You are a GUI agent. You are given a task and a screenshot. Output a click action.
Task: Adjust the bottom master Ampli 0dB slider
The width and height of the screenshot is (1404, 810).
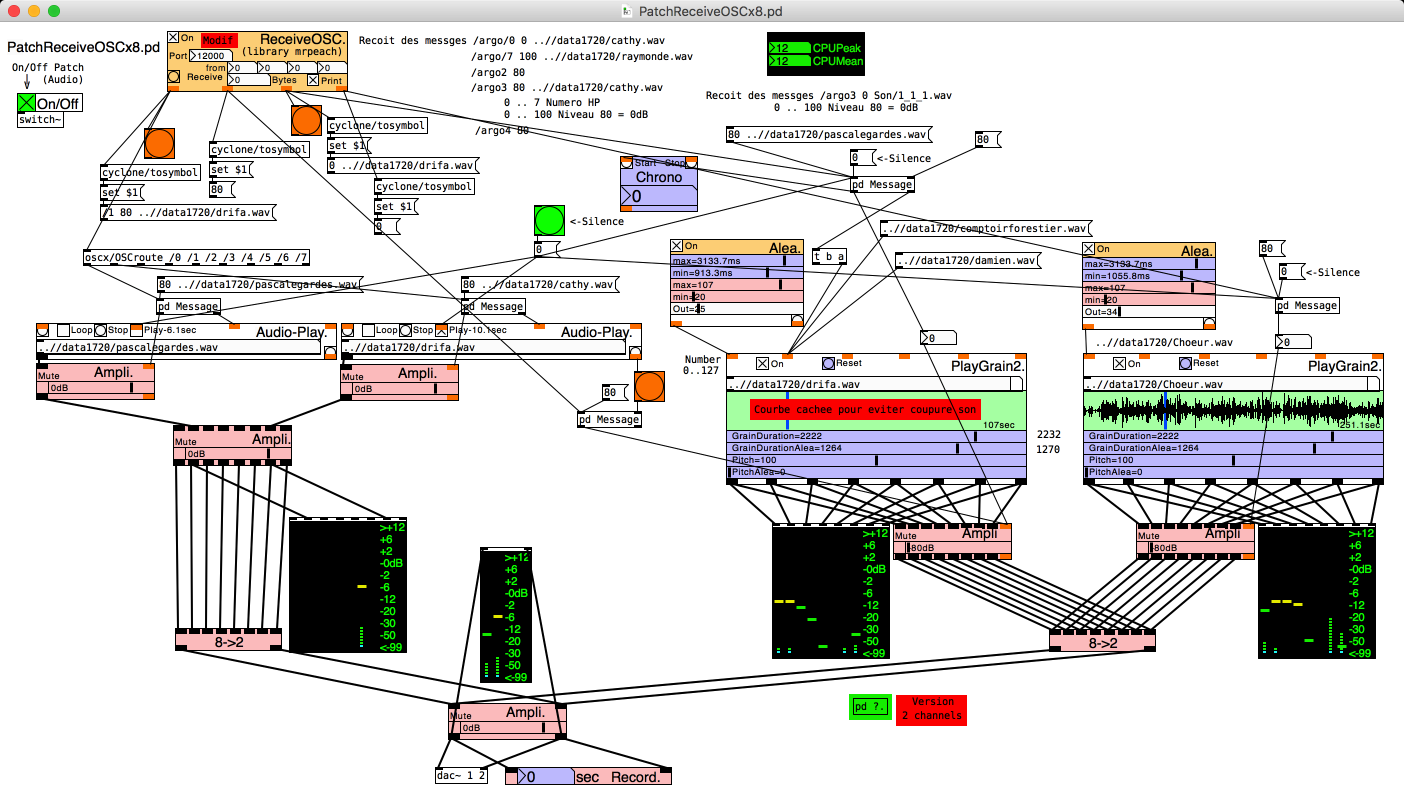pos(512,728)
